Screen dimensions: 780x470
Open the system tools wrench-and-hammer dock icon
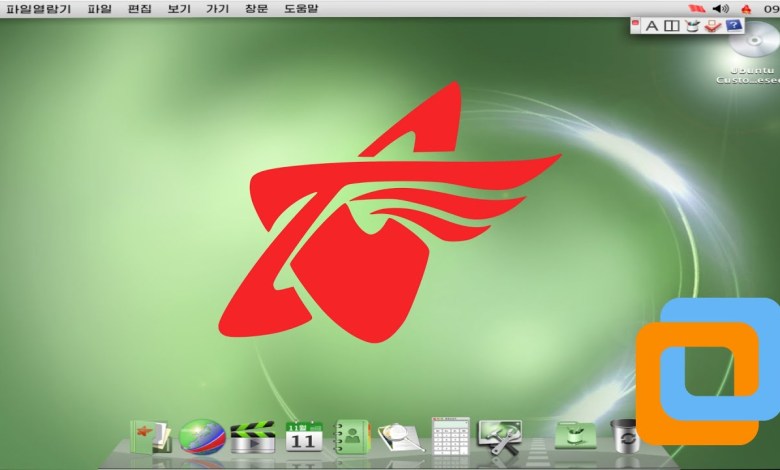pyautogui.click(x=500, y=437)
